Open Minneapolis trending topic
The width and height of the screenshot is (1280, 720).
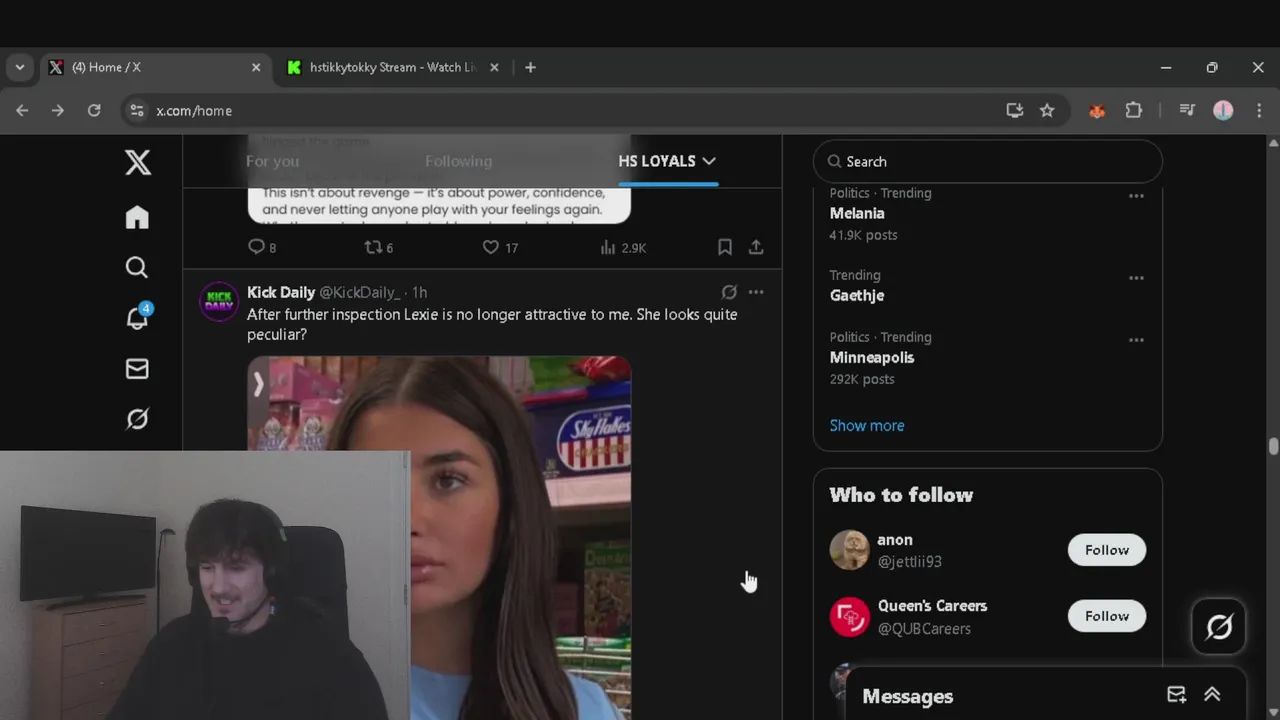(x=872, y=357)
